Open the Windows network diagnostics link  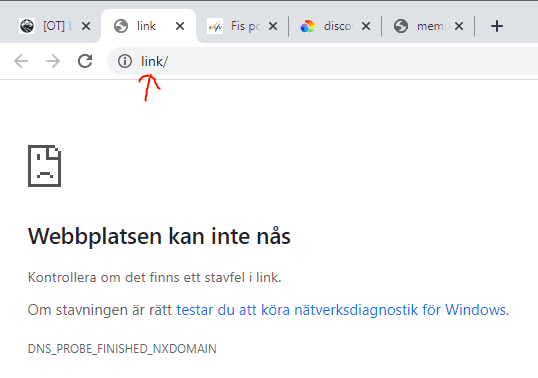[x=341, y=310]
